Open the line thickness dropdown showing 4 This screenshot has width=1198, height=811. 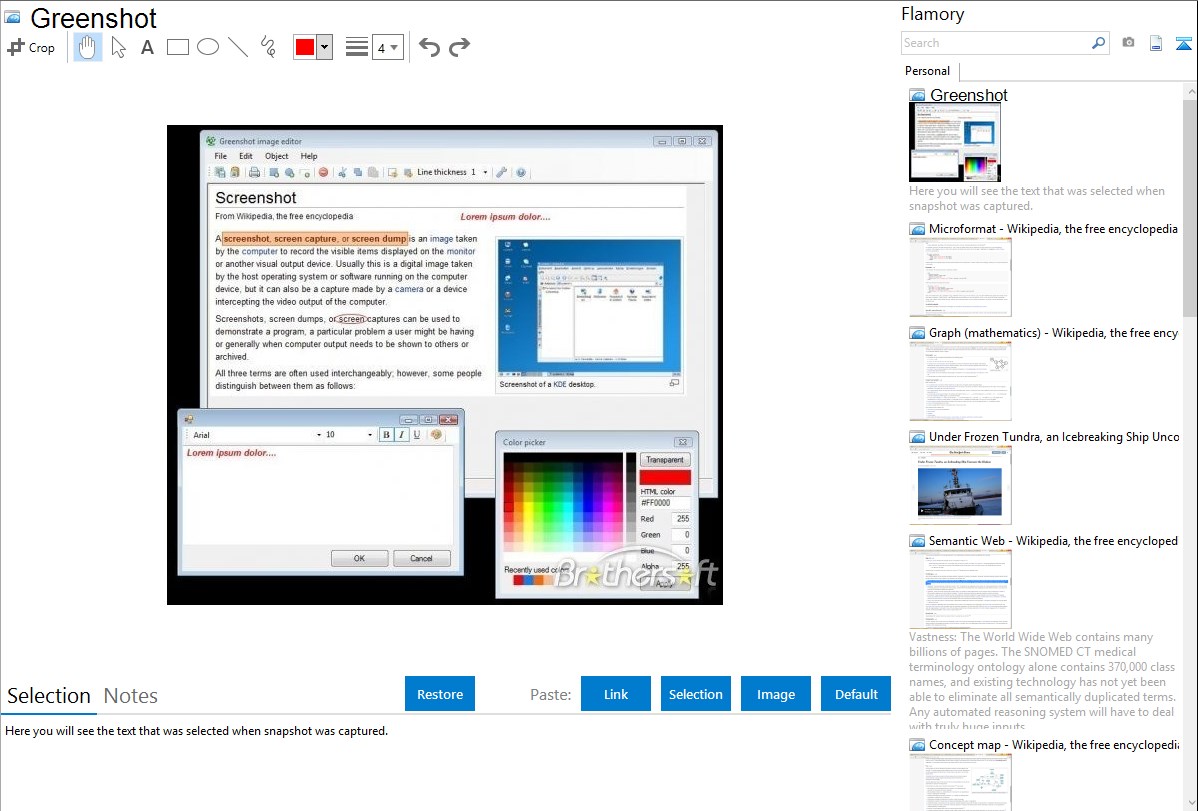tap(387, 47)
